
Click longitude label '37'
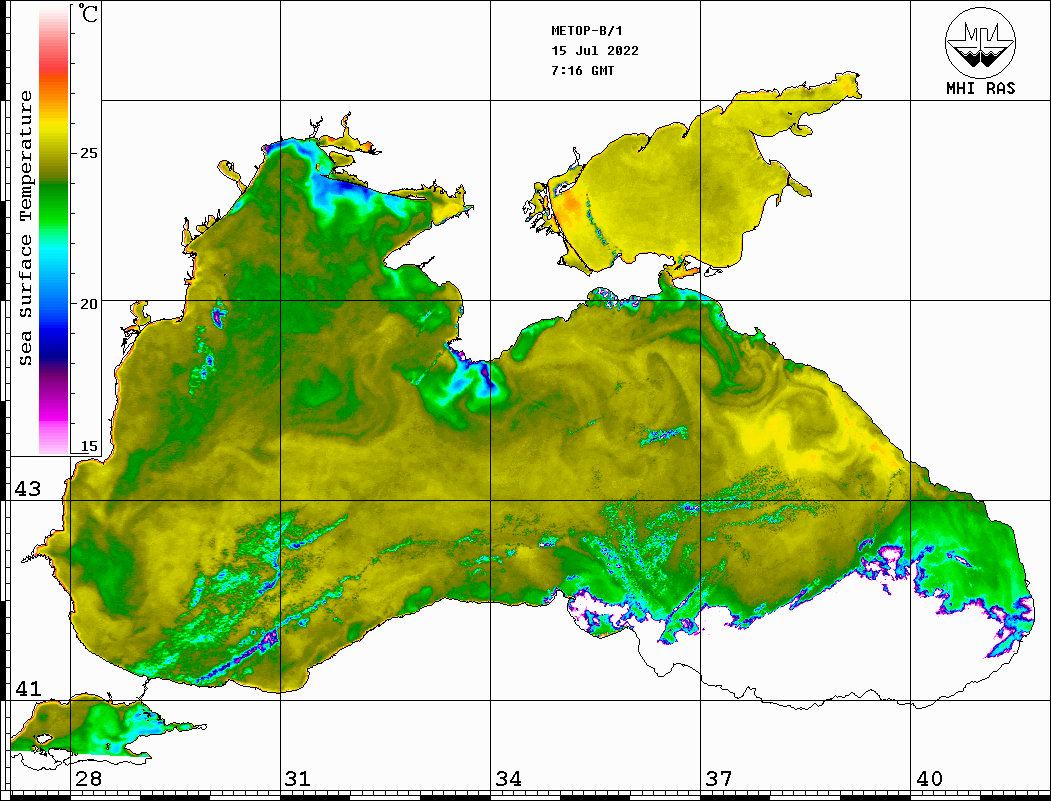click(719, 779)
